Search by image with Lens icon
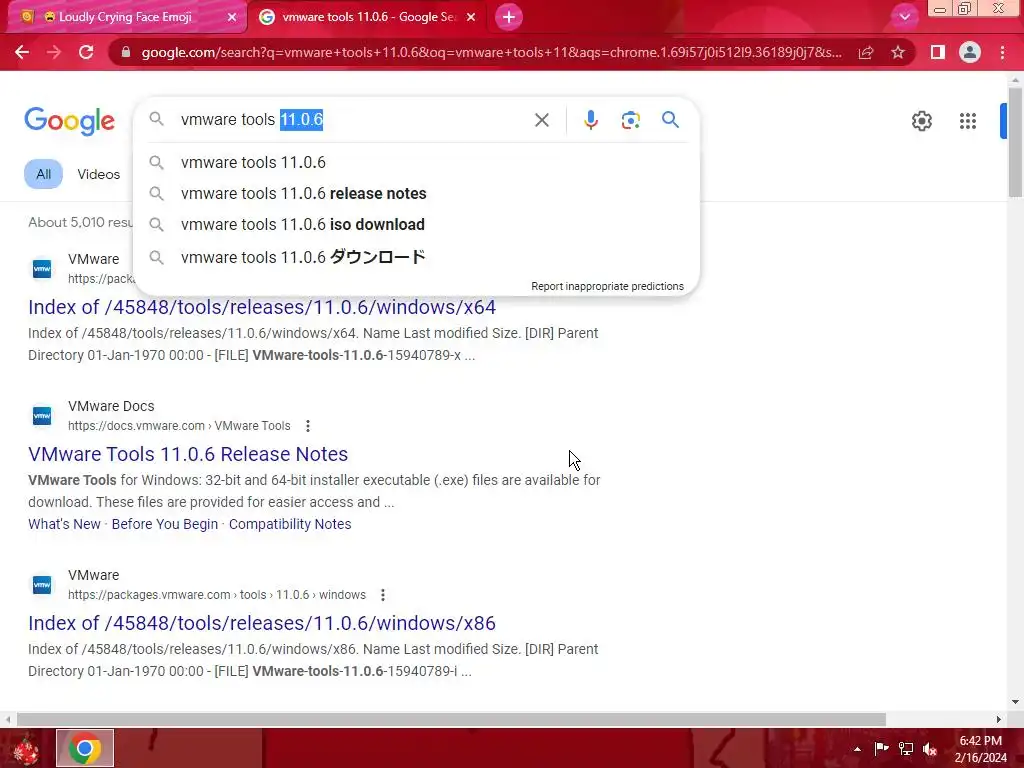Screen dimensions: 1024x768 pyautogui.click(x=630, y=120)
